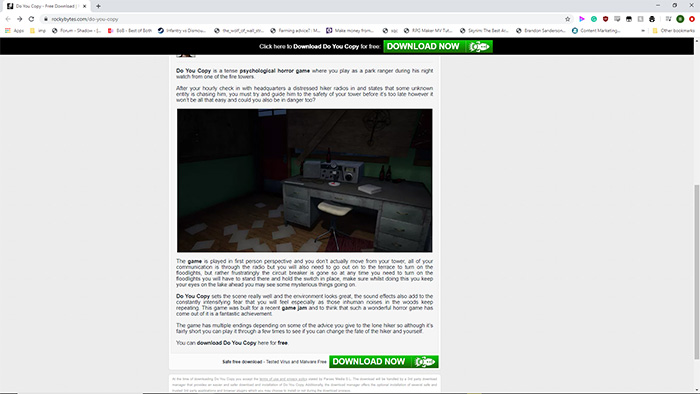Open a new browser tab
Screen dimensions: 700x394
[98, 6]
